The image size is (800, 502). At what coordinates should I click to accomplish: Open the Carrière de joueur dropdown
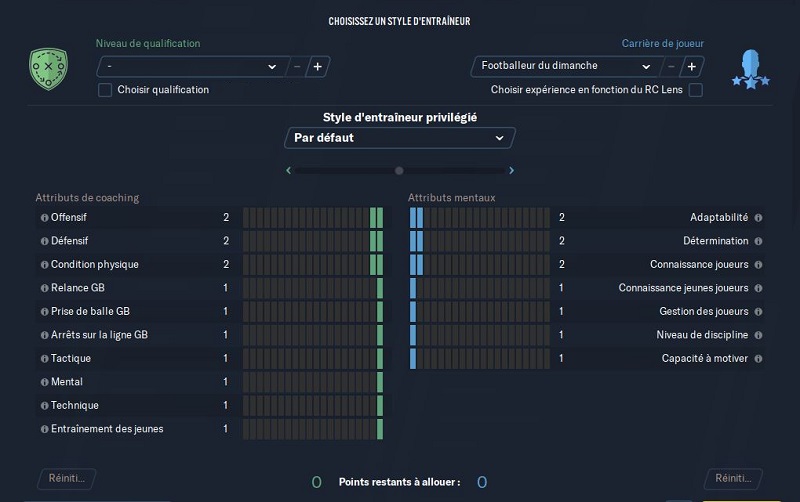(566, 66)
